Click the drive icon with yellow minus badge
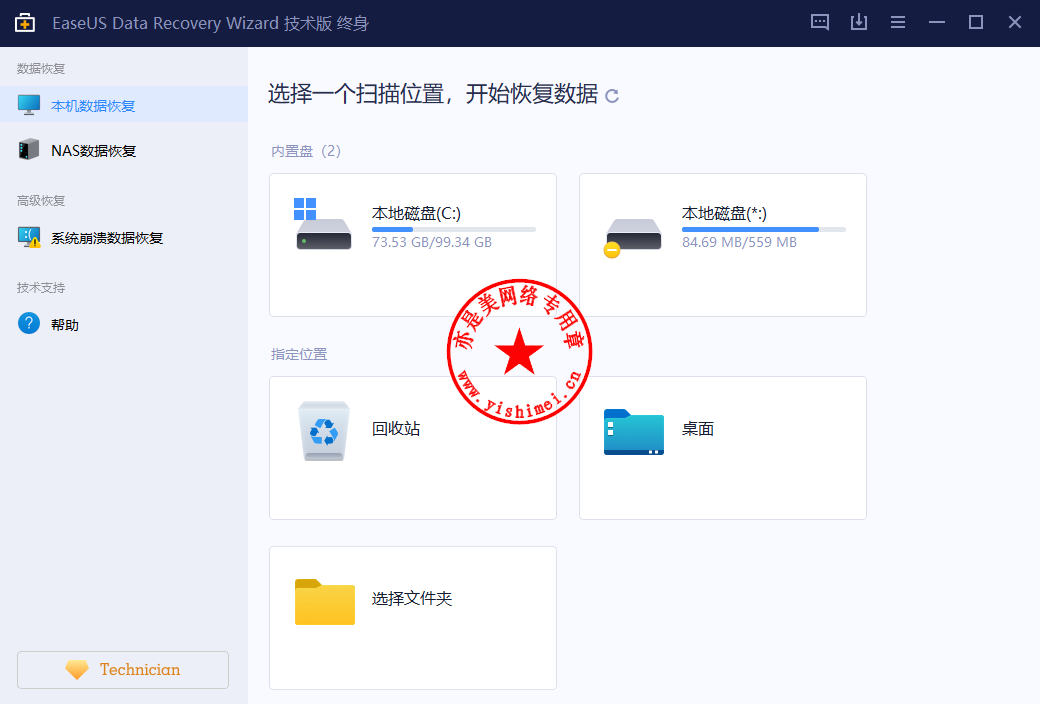Viewport: 1040px width, 704px height. coord(632,238)
